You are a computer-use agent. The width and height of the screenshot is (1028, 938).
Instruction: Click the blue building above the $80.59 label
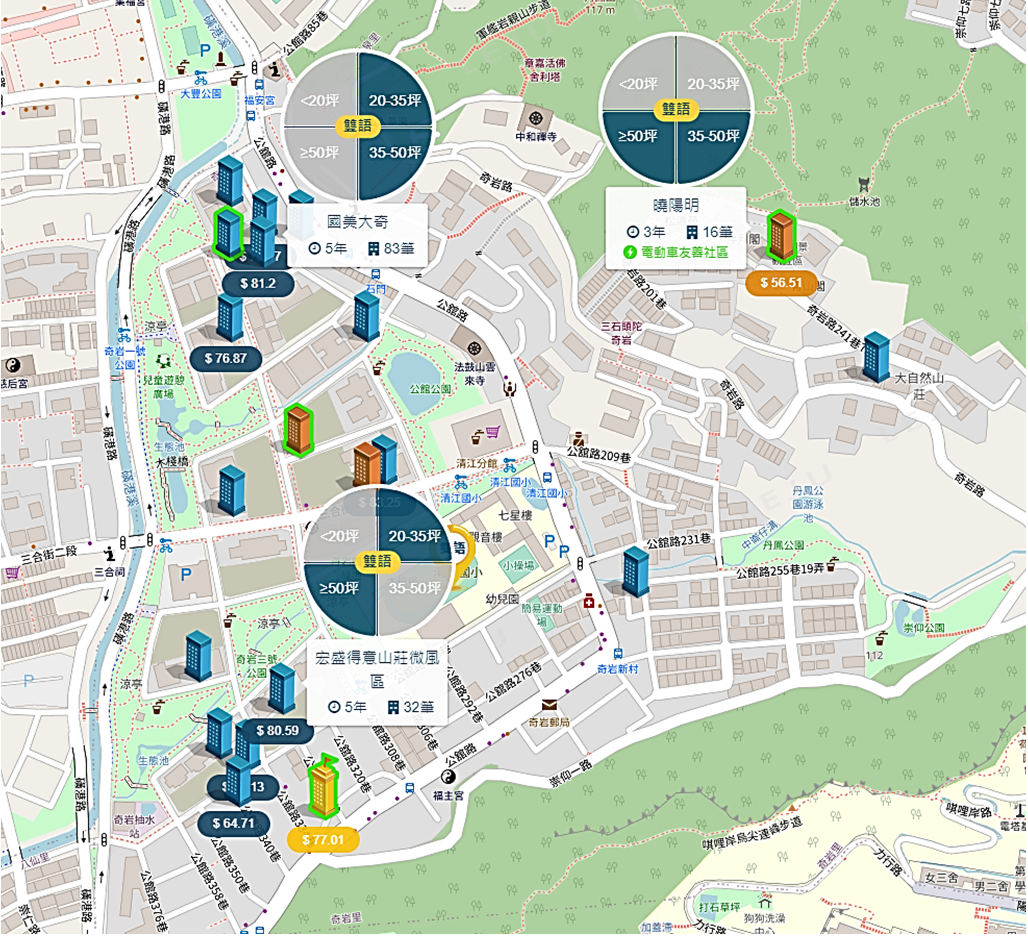pyautogui.click(x=282, y=688)
